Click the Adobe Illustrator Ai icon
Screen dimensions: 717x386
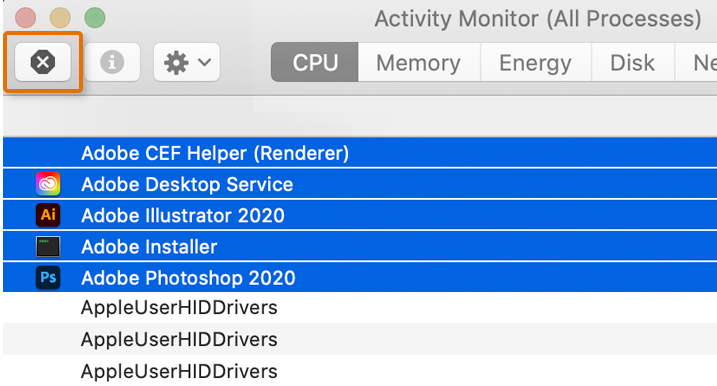click(48, 215)
